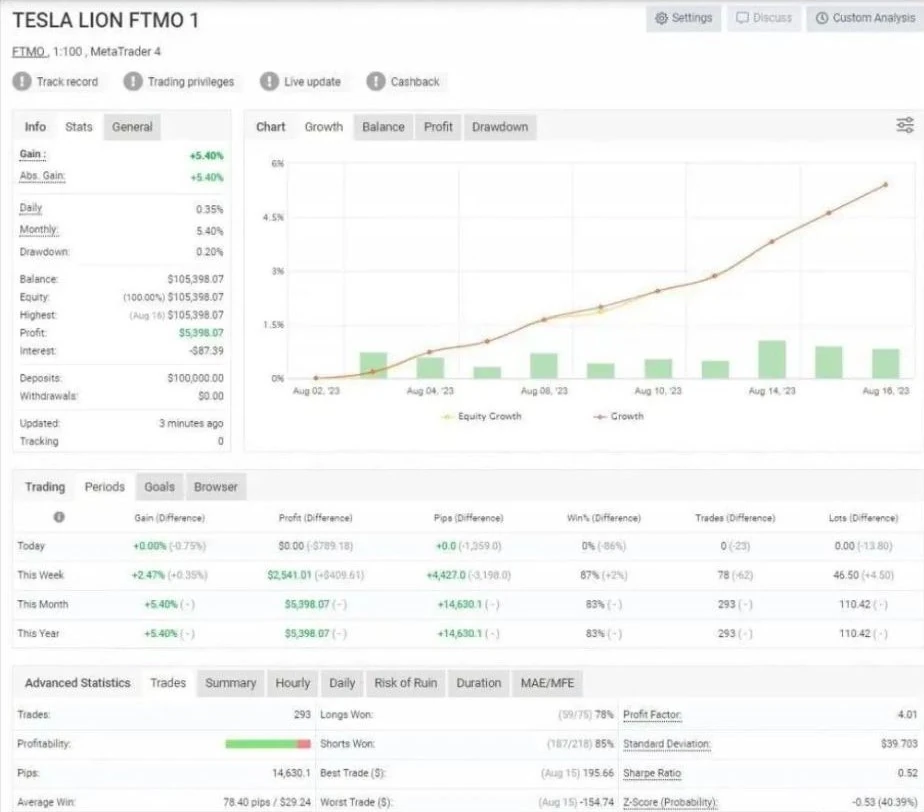Click the Profit Factor label link
924x812 pixels.
(x=652, y=715)
